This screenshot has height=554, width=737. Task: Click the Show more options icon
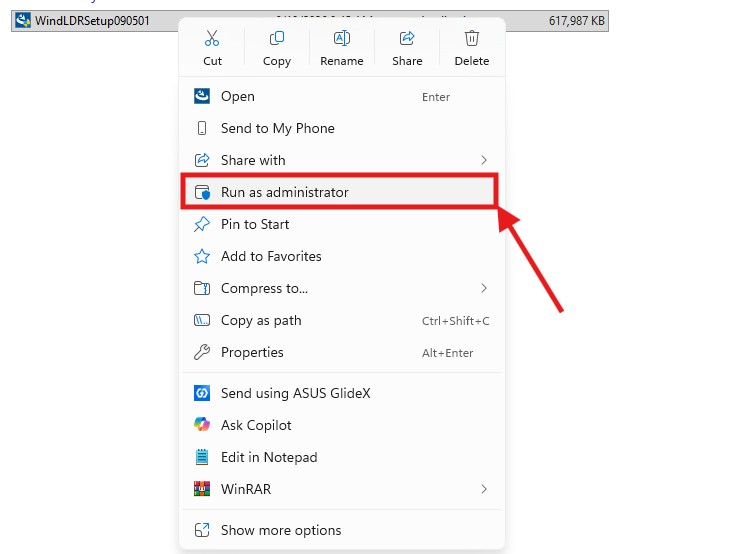202,530
